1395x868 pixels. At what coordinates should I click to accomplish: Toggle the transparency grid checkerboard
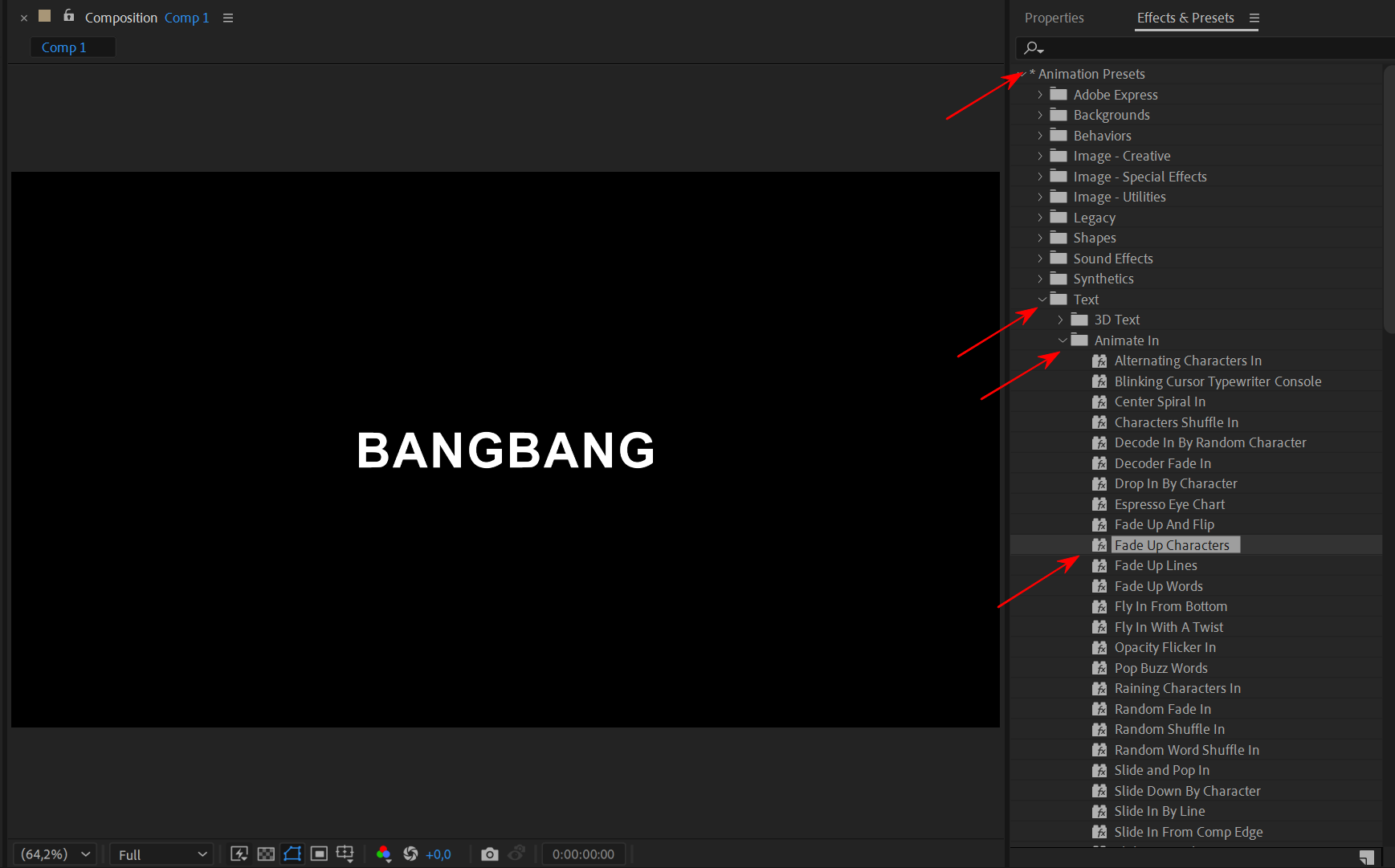point(266,854)
